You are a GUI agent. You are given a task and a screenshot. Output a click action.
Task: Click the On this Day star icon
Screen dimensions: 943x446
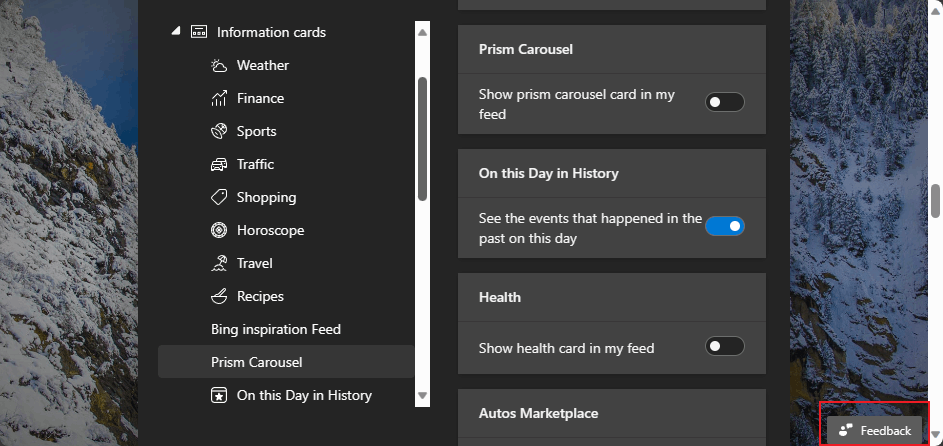click(219, 396)
